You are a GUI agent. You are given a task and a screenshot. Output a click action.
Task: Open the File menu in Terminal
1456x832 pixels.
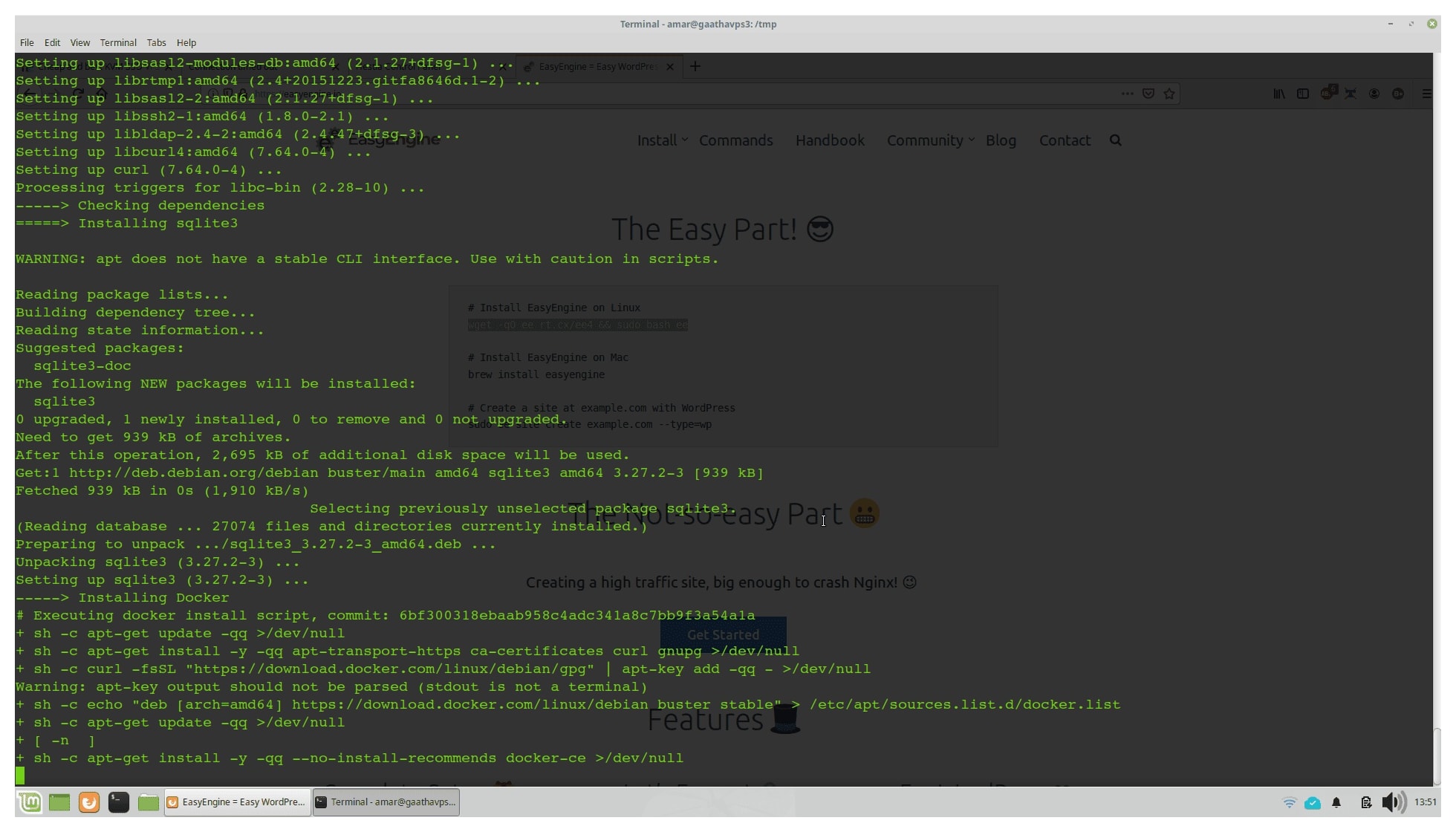pyautogui.click(x=27, y=42)
